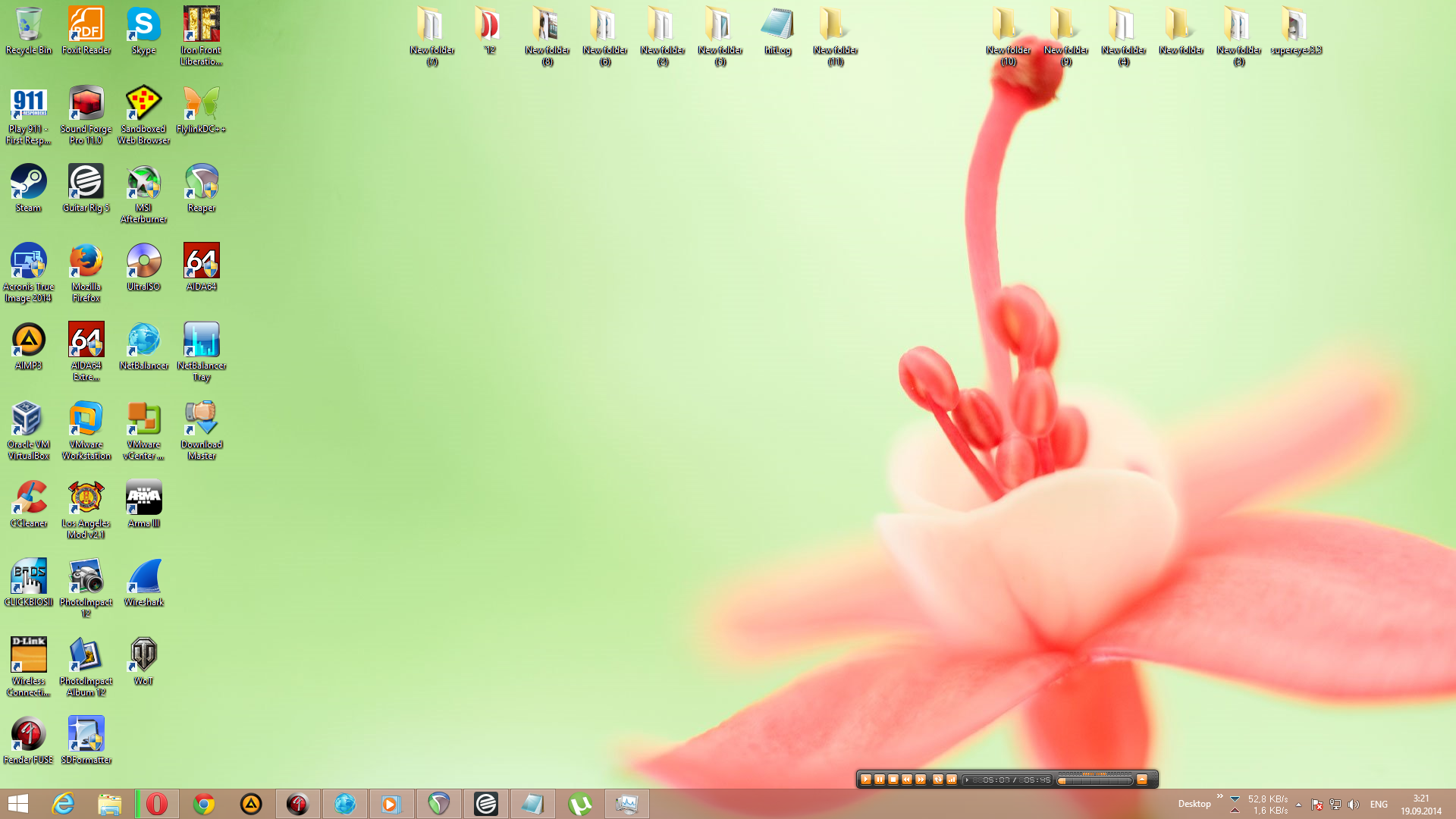Image resolution: width=1456 pixels, height=819 pixels.
Task: Open Google Chrome in taskbar
Action: (x=204, y=804)
